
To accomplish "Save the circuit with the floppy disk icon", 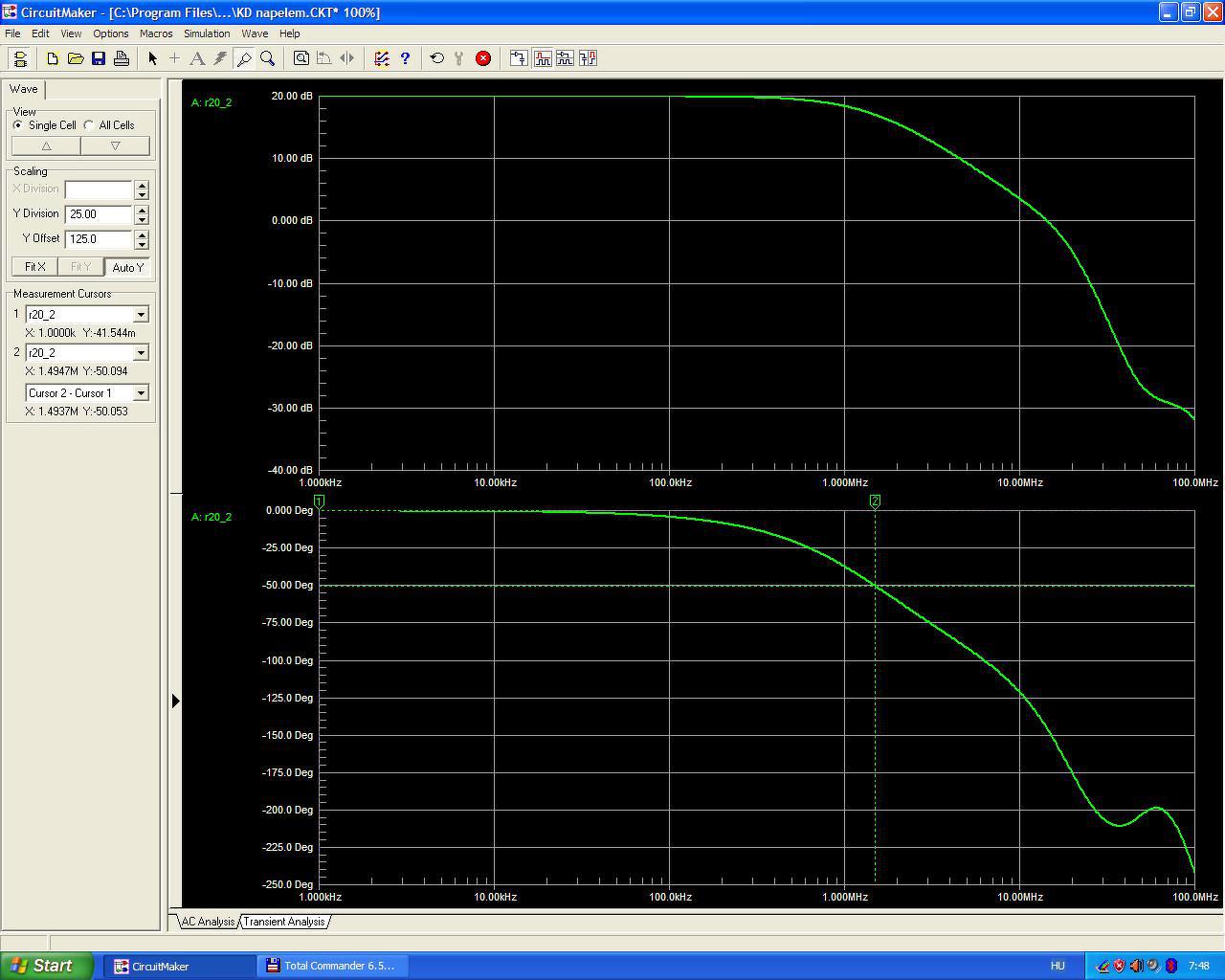I will point(99,58).
